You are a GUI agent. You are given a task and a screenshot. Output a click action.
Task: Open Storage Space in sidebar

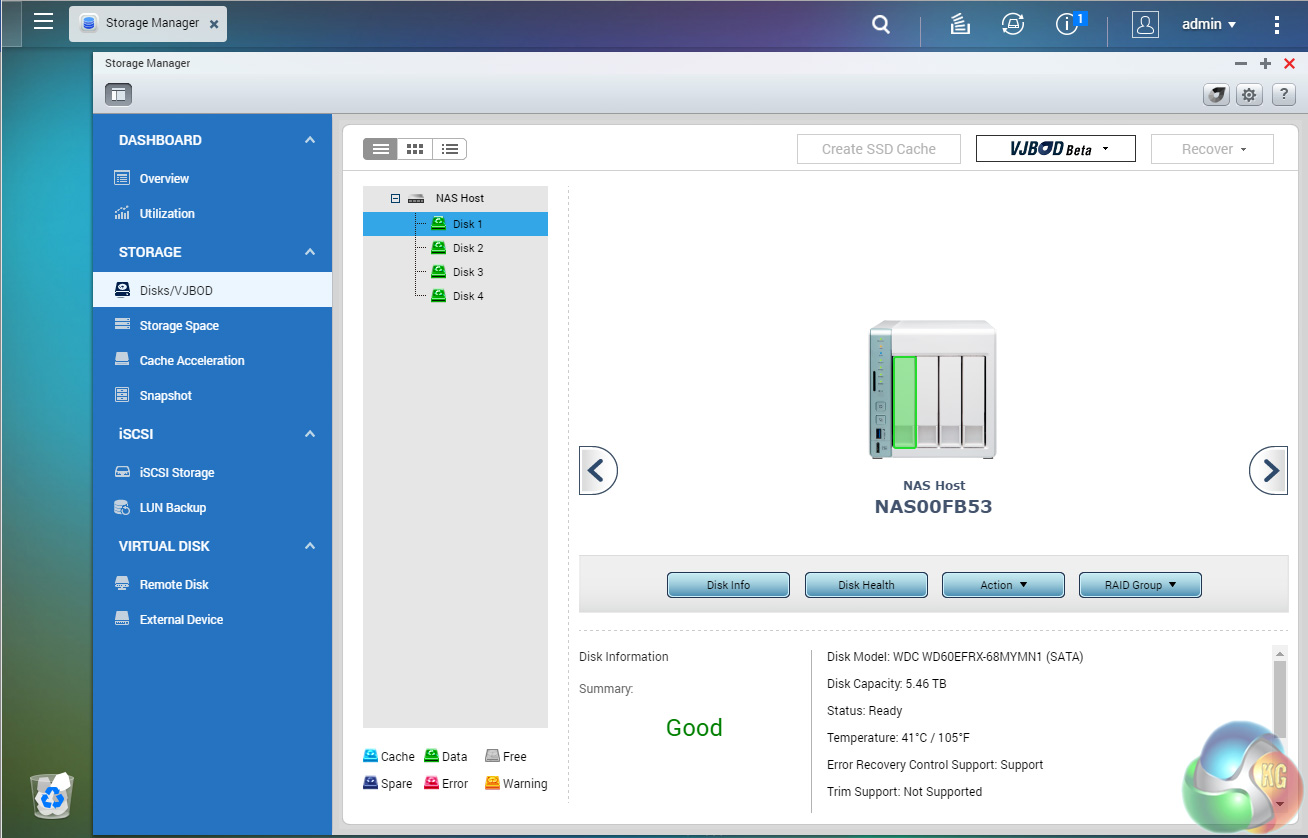tap(178, 326)
